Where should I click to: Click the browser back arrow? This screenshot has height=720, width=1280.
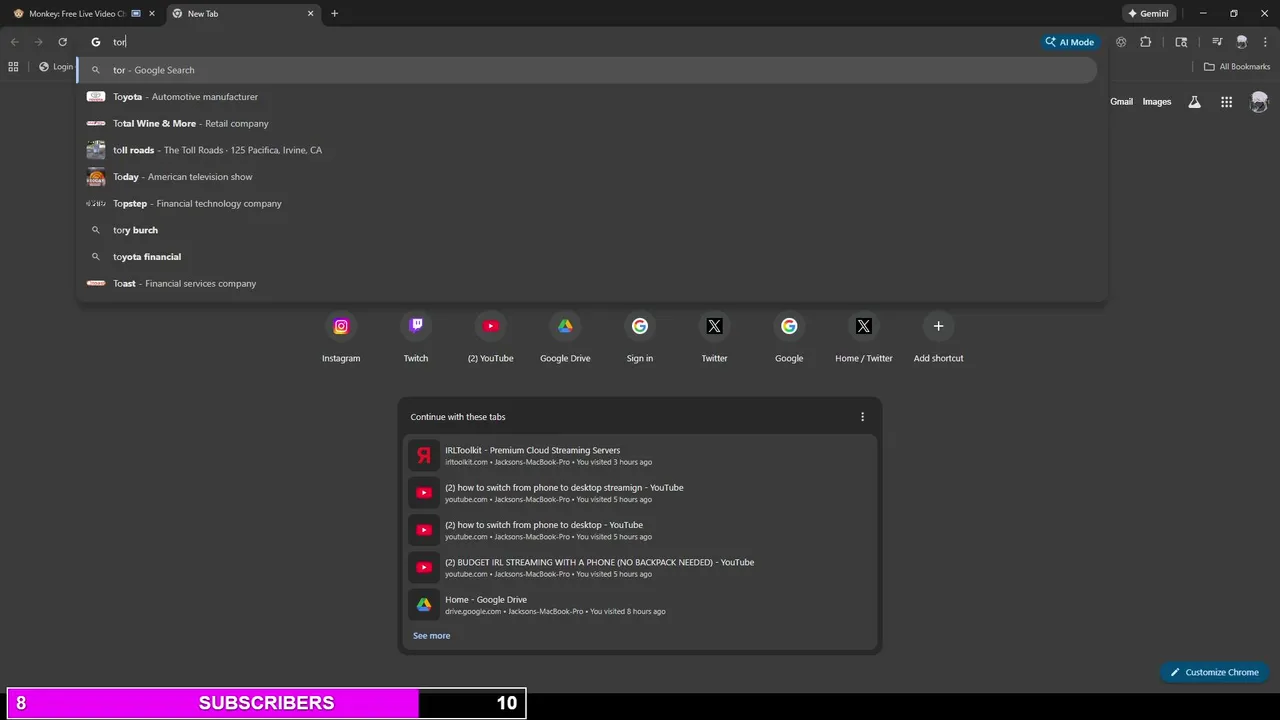click(14, 42)
